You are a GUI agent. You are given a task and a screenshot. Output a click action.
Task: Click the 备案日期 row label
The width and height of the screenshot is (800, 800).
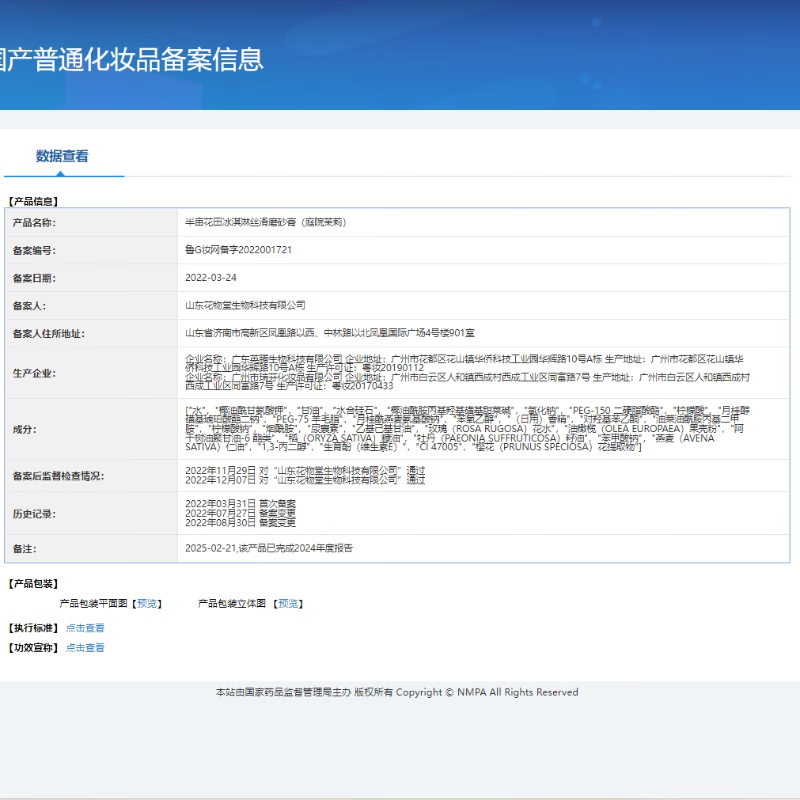tap(34, 279)
